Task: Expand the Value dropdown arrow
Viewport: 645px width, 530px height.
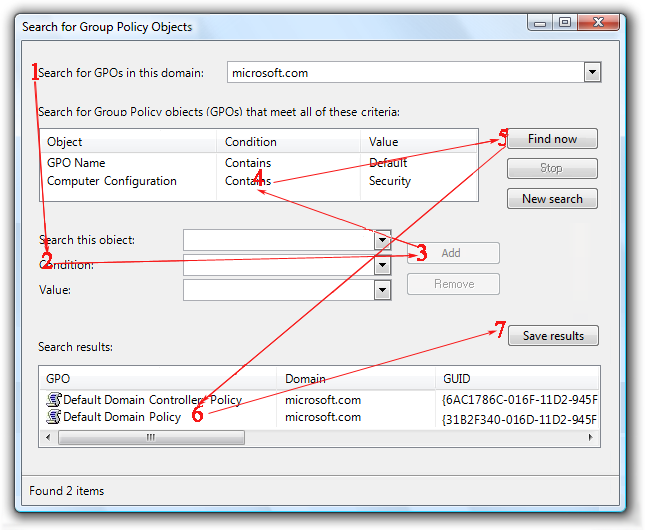Action: 383,290
